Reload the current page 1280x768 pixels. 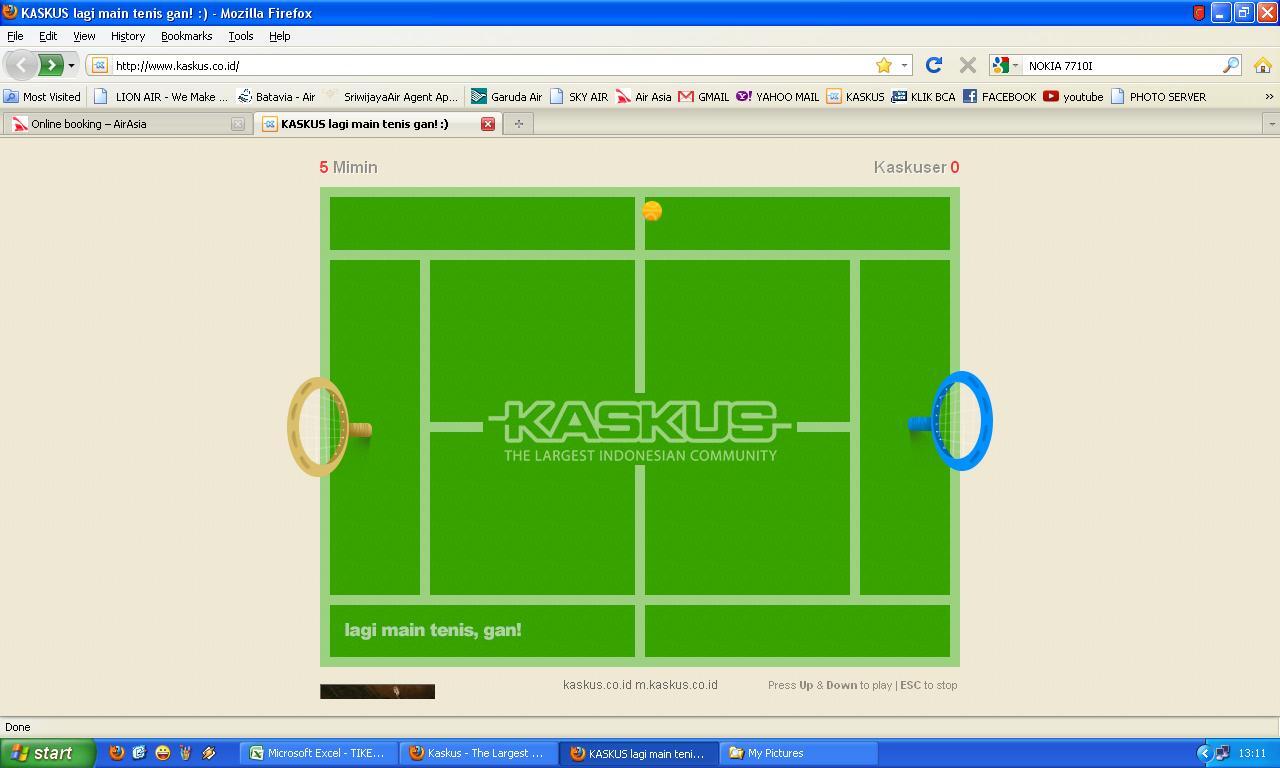coord(934,65)
